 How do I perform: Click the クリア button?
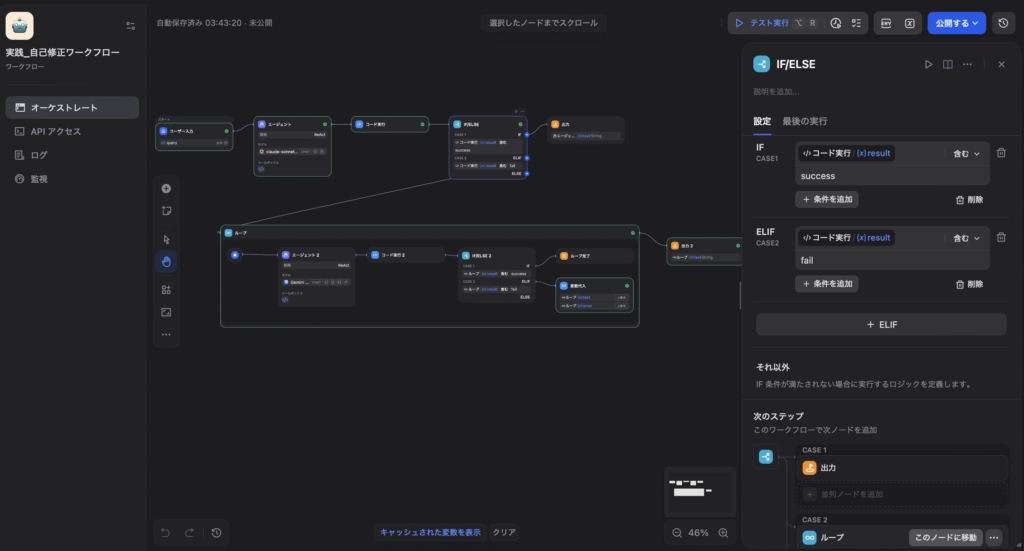point(504,532)
